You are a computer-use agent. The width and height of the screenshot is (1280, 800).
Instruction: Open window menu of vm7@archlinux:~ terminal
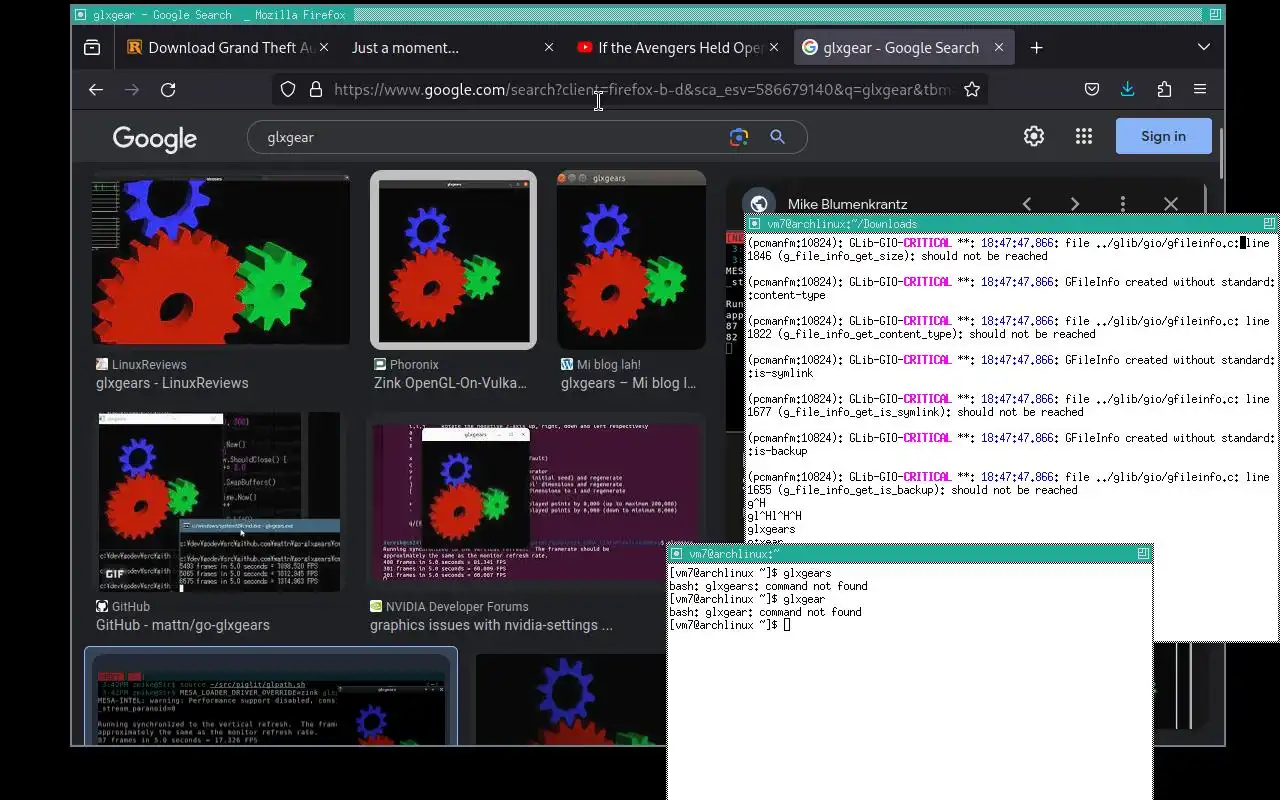coord(677,554)
